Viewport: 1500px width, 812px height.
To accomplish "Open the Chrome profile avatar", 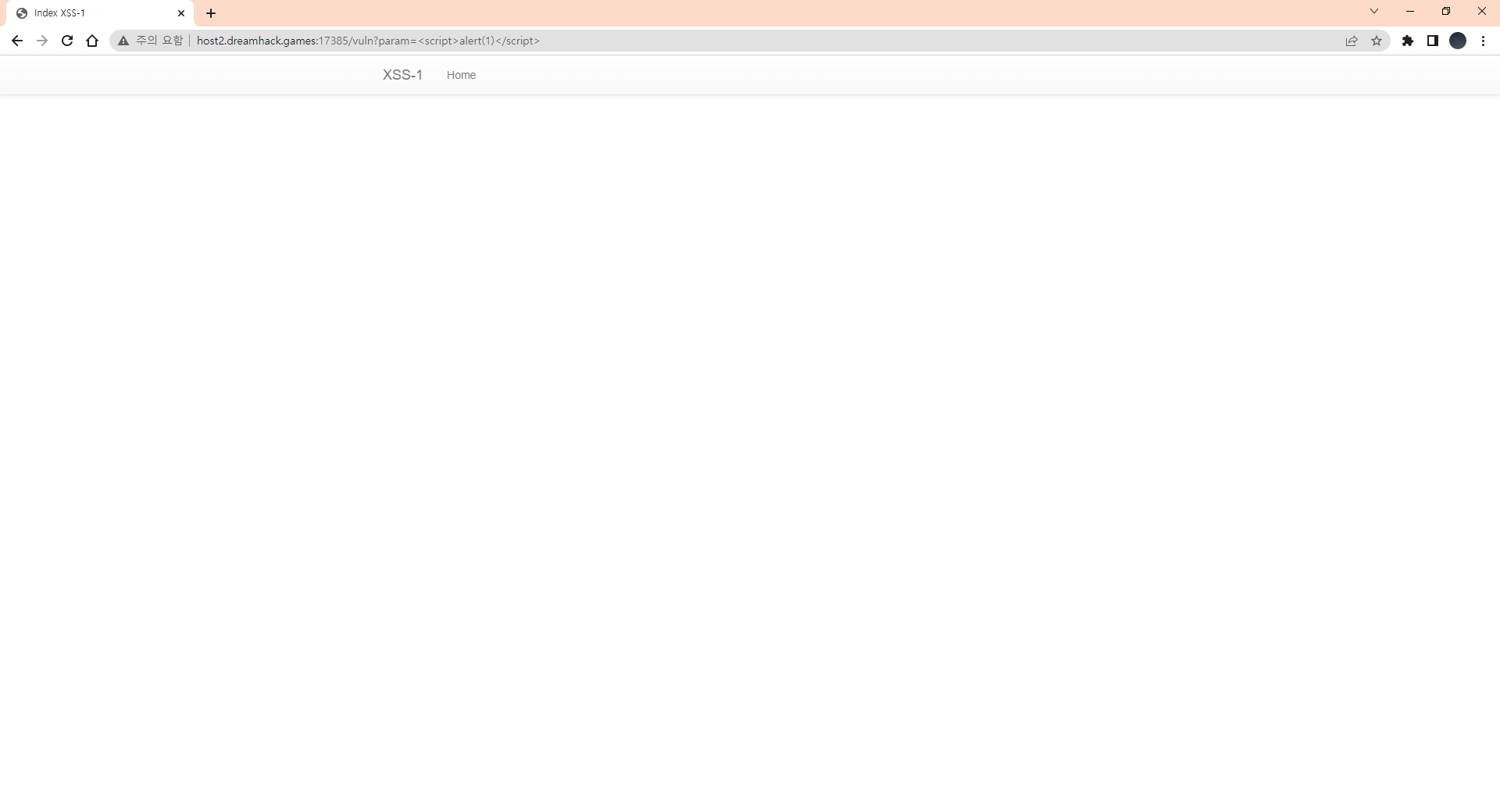I will 1458,41.
